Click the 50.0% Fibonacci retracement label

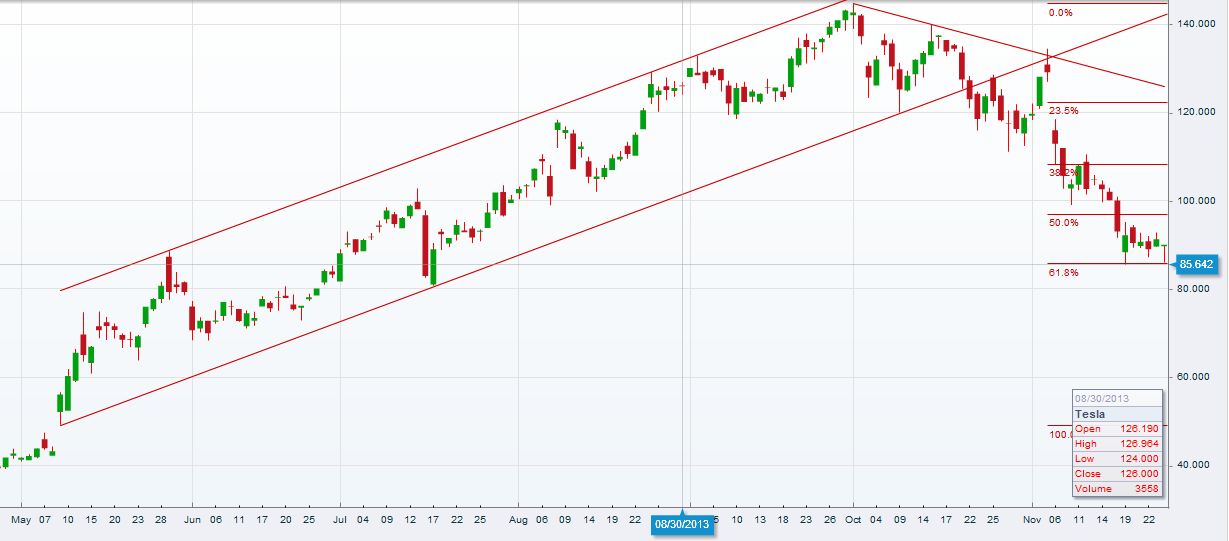tap(1063, 223)
